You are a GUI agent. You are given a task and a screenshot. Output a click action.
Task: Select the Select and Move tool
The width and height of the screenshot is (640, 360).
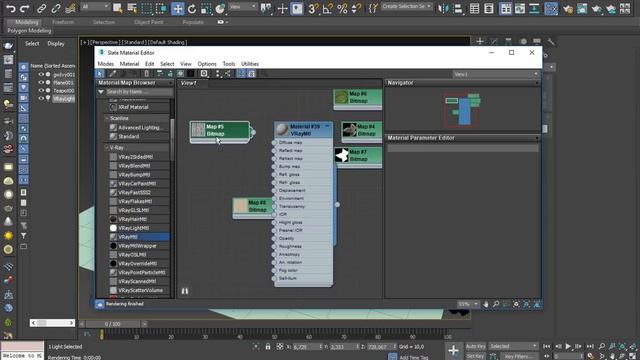tap(178, 8)
